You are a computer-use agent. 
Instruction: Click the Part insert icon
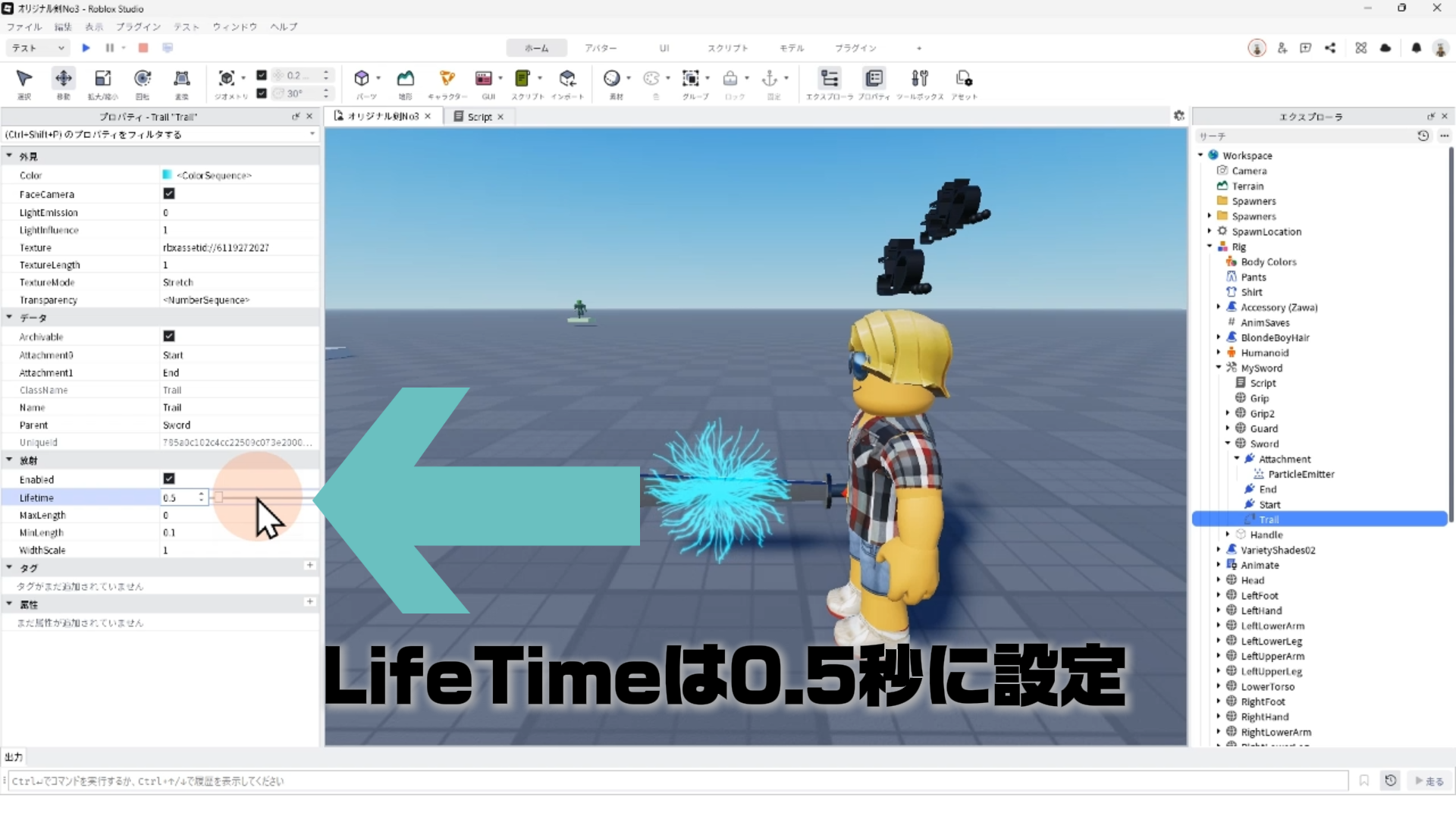[362, 78]
